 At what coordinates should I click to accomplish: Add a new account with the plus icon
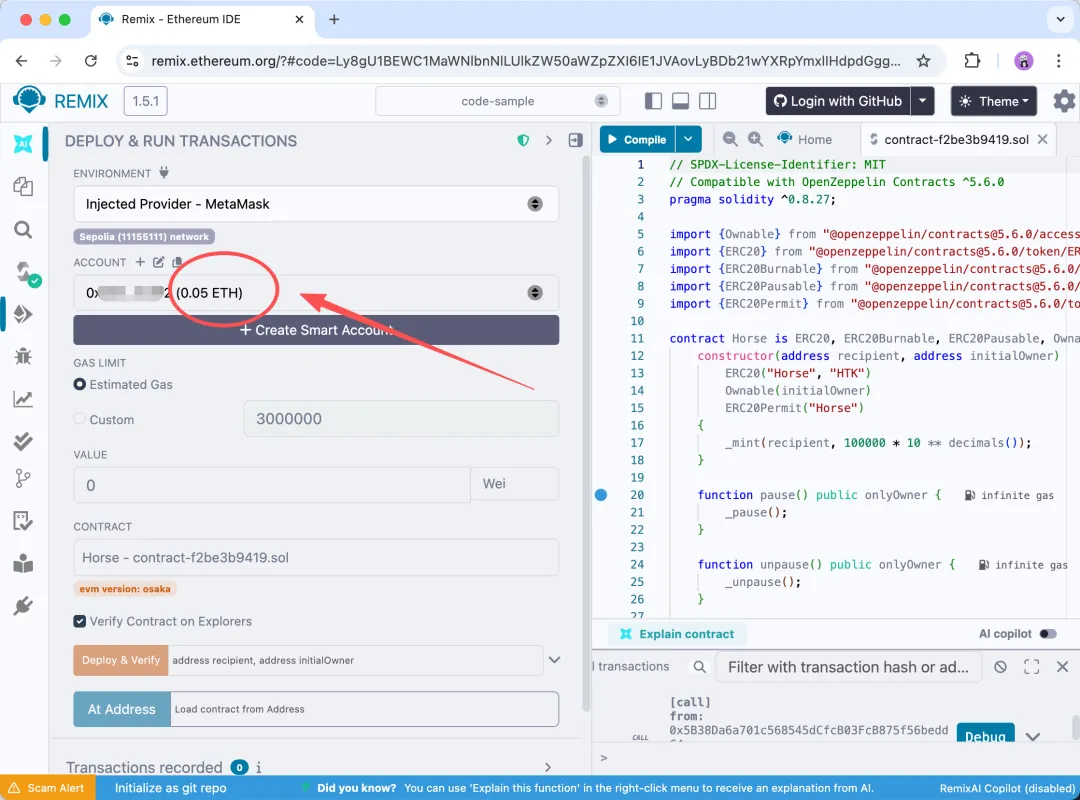[140, 262]
